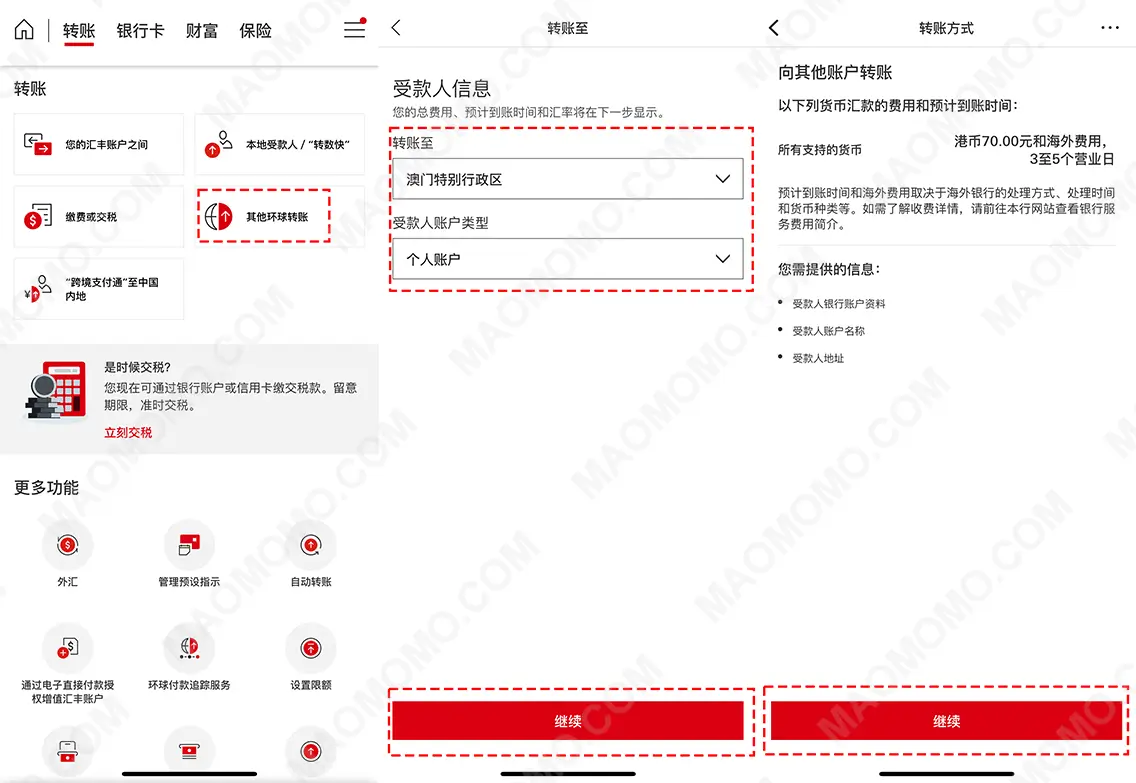This screenshot has height=783, width=1136.
Task: Open 缴费或交税 bill payment
Action: [x=99, y=216]
